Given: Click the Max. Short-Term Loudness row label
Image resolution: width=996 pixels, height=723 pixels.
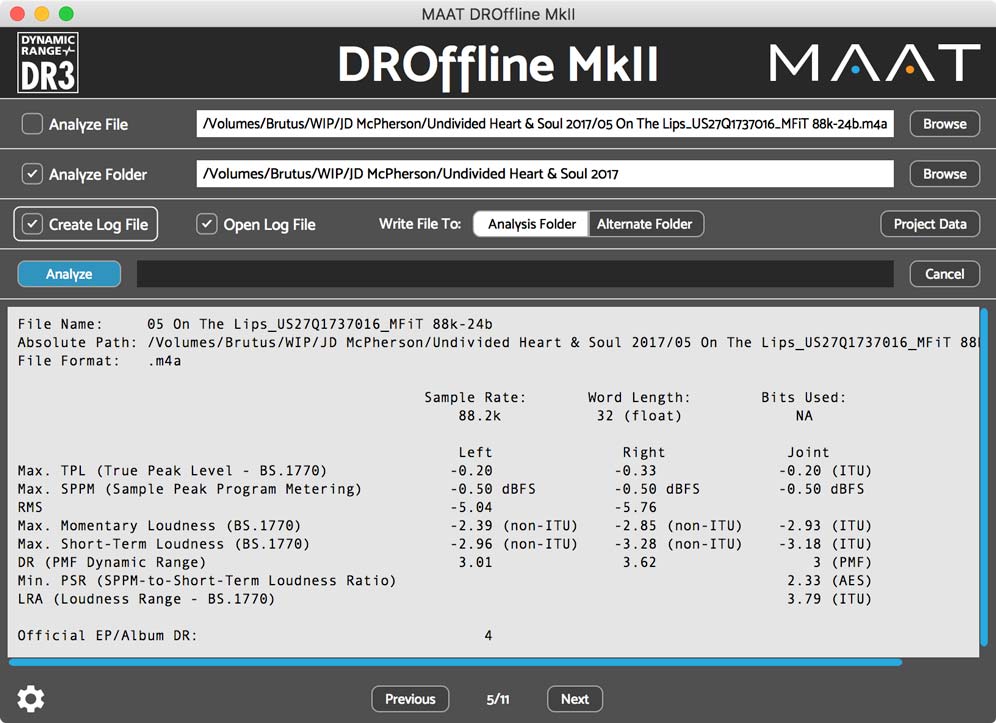Looking at the screenshot, I should pyautogui.click(x=163, y=544).
